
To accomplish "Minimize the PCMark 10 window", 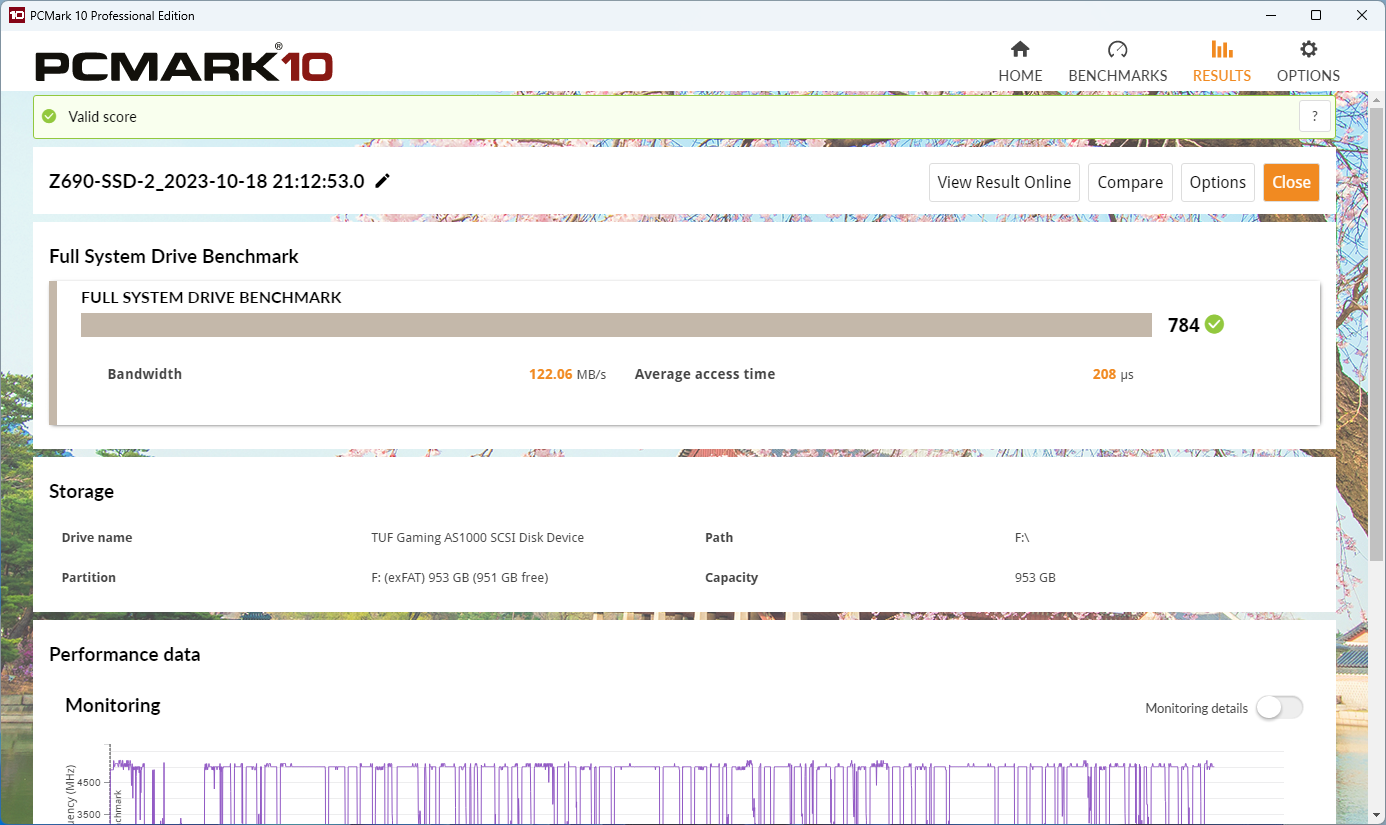I will tap(1270, 15).
